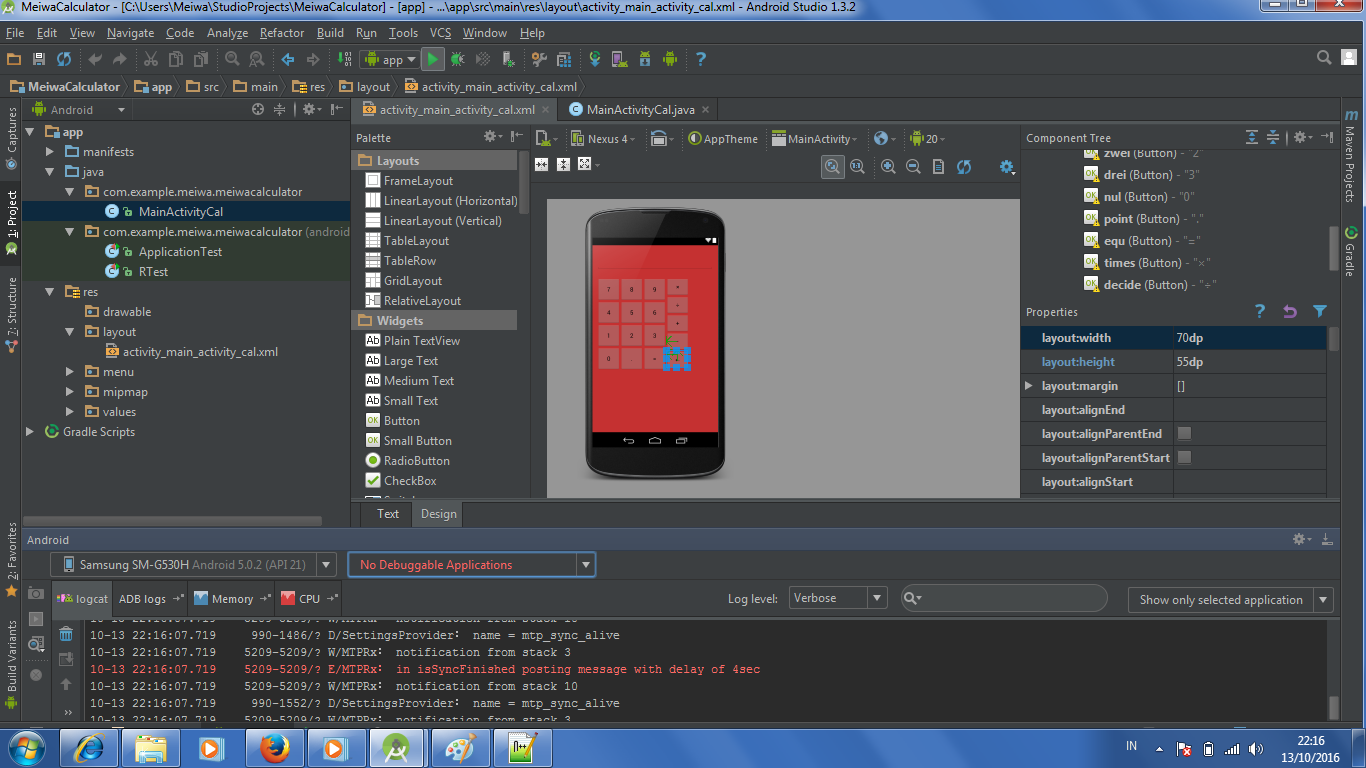The height and width of the screenshot is (768, 1366).
Task: Zoom in on the layout preview
Action: (888, 166)
